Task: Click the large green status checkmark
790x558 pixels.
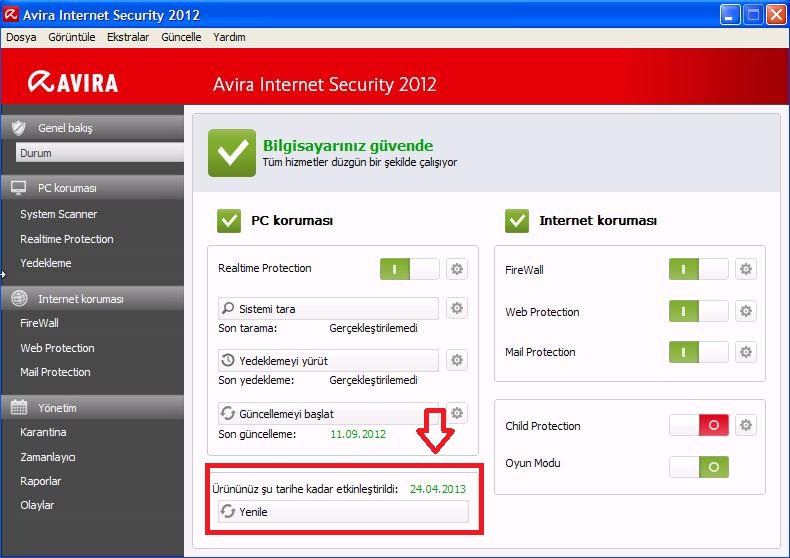Action: pyautogui.click(x=232, y=153)
